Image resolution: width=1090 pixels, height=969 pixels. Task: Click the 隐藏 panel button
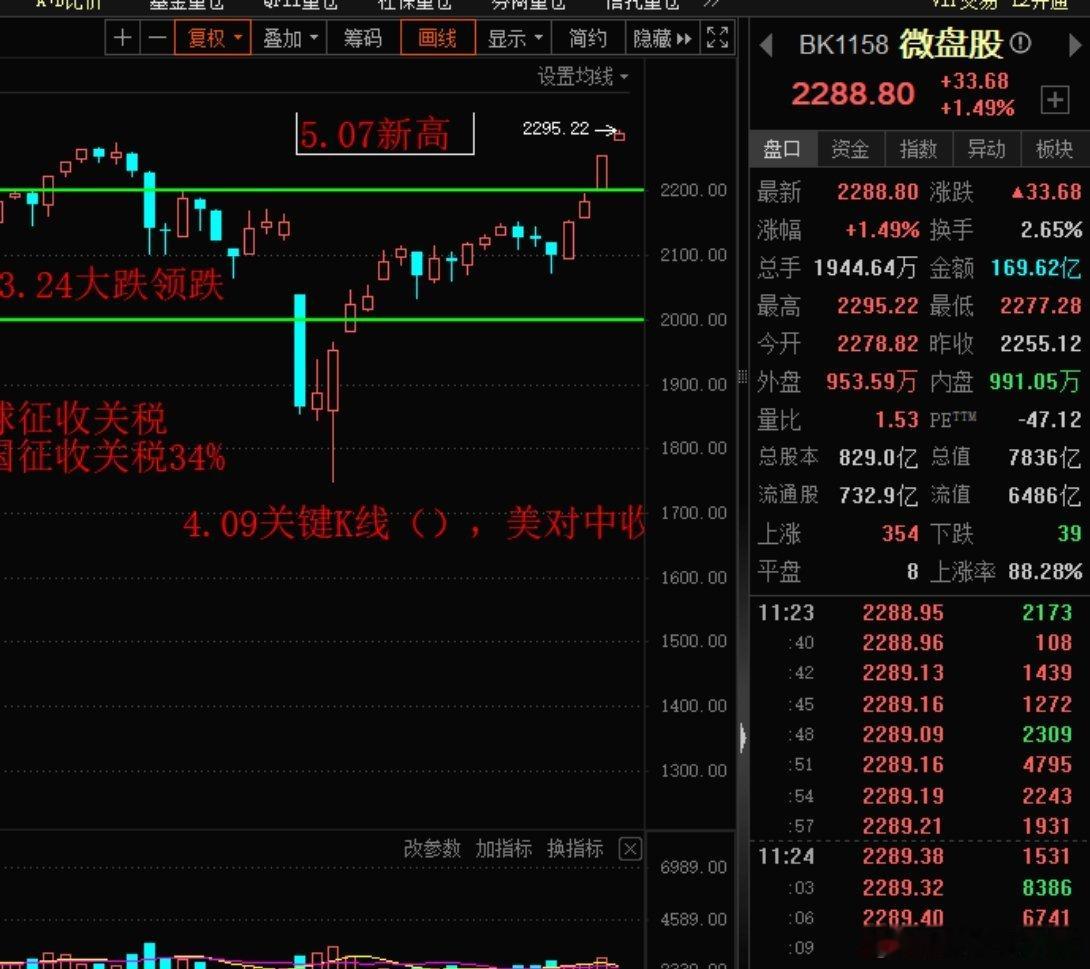(662, 38)
